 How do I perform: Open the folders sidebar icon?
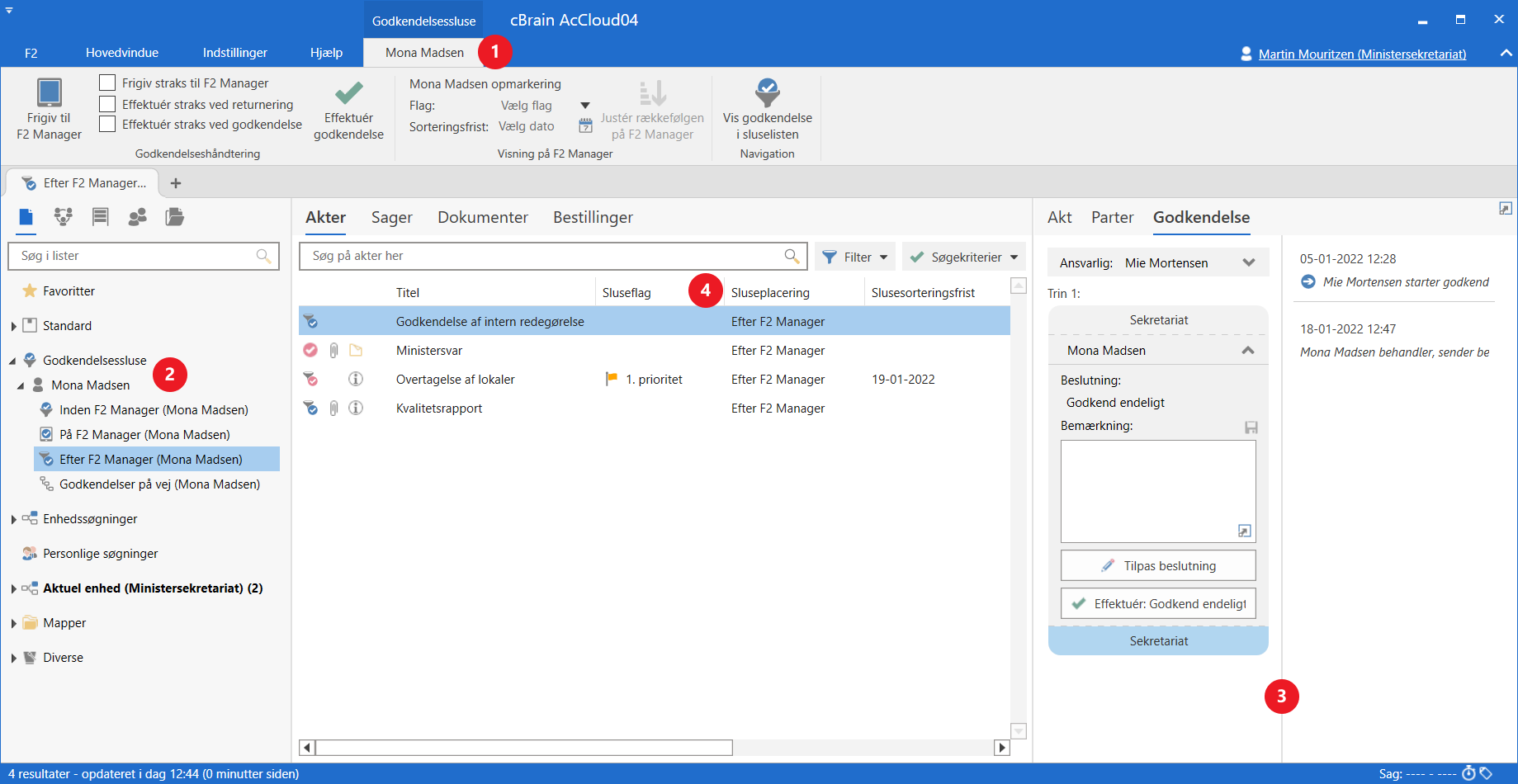(174, 217)
